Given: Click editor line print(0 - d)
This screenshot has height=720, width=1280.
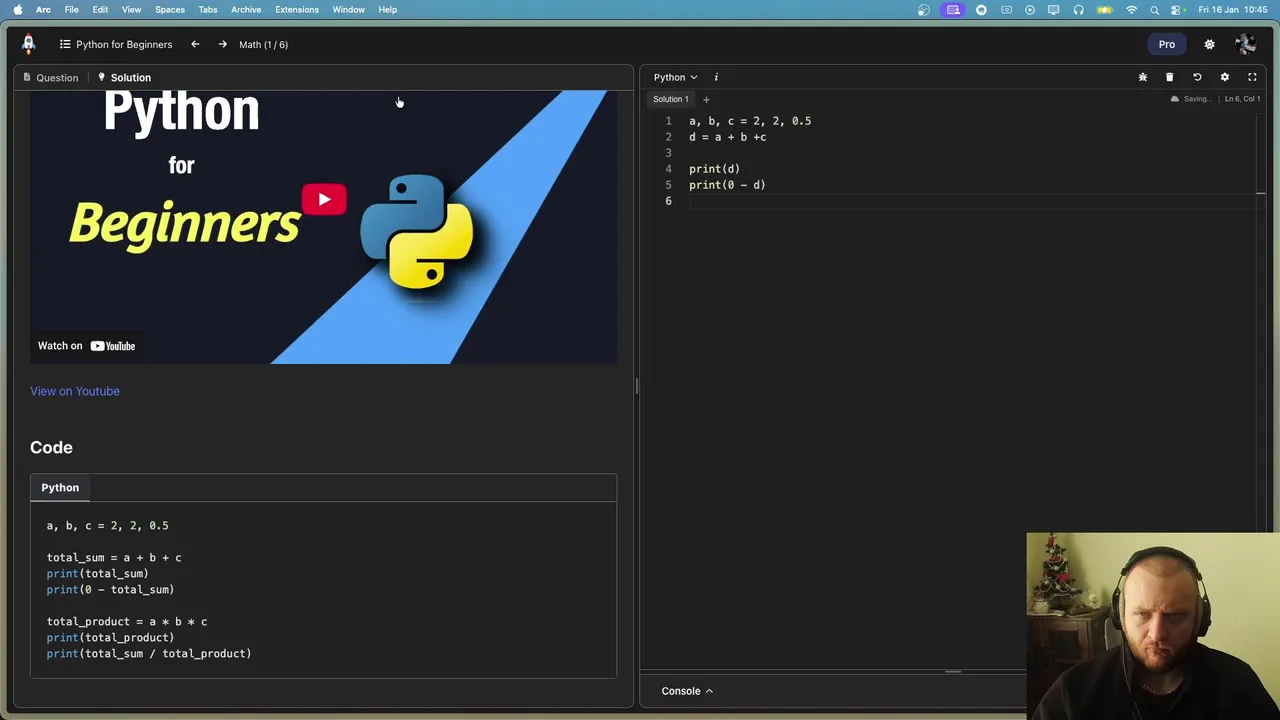Looking at the screenshot, I should pyautogui.click(x=727, y=185).
